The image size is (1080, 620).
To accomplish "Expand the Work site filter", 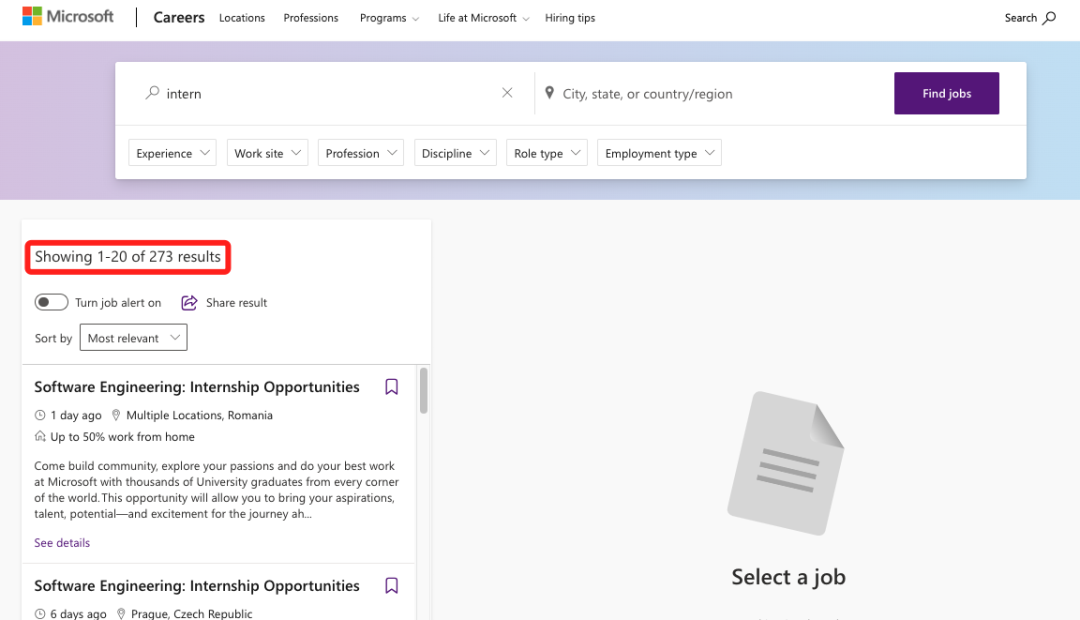I will click(x=267, y=153).
